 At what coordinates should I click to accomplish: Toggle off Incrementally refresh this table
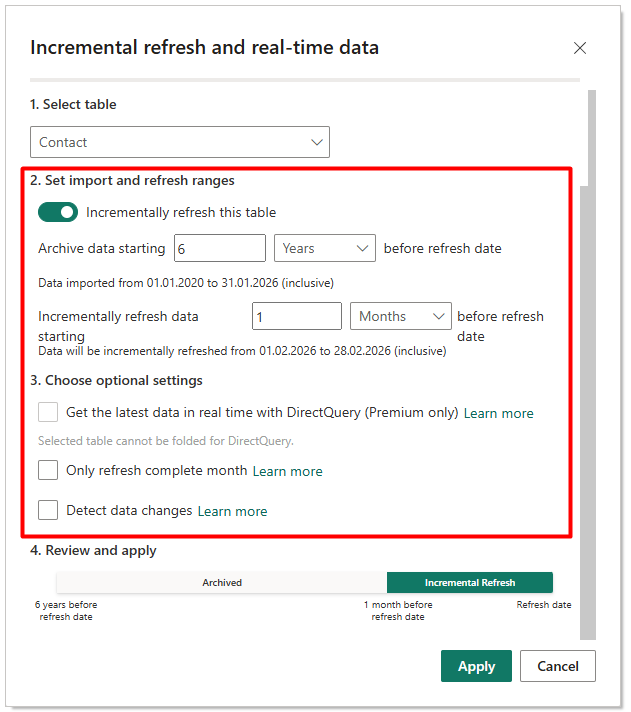pyautogui.click(x=58, y=212)
